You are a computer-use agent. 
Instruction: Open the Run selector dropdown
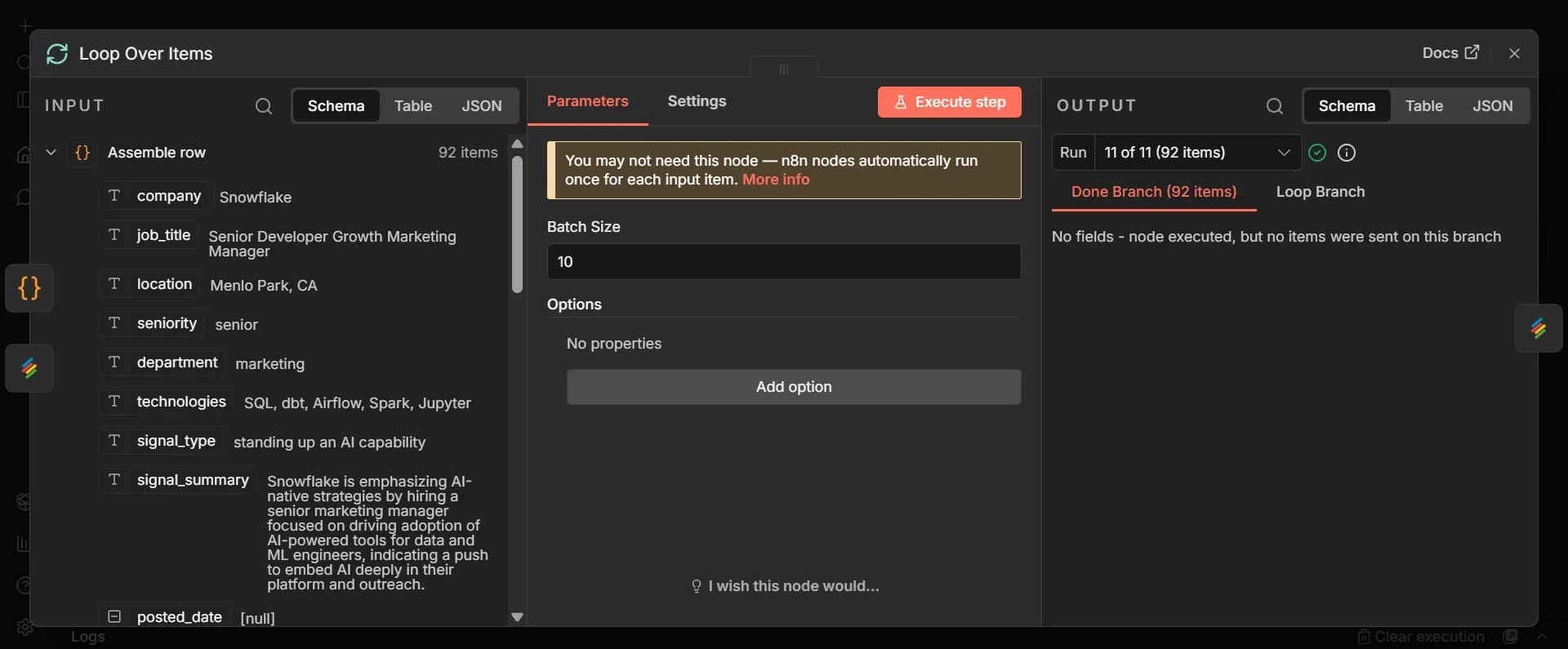[1197, 153]
